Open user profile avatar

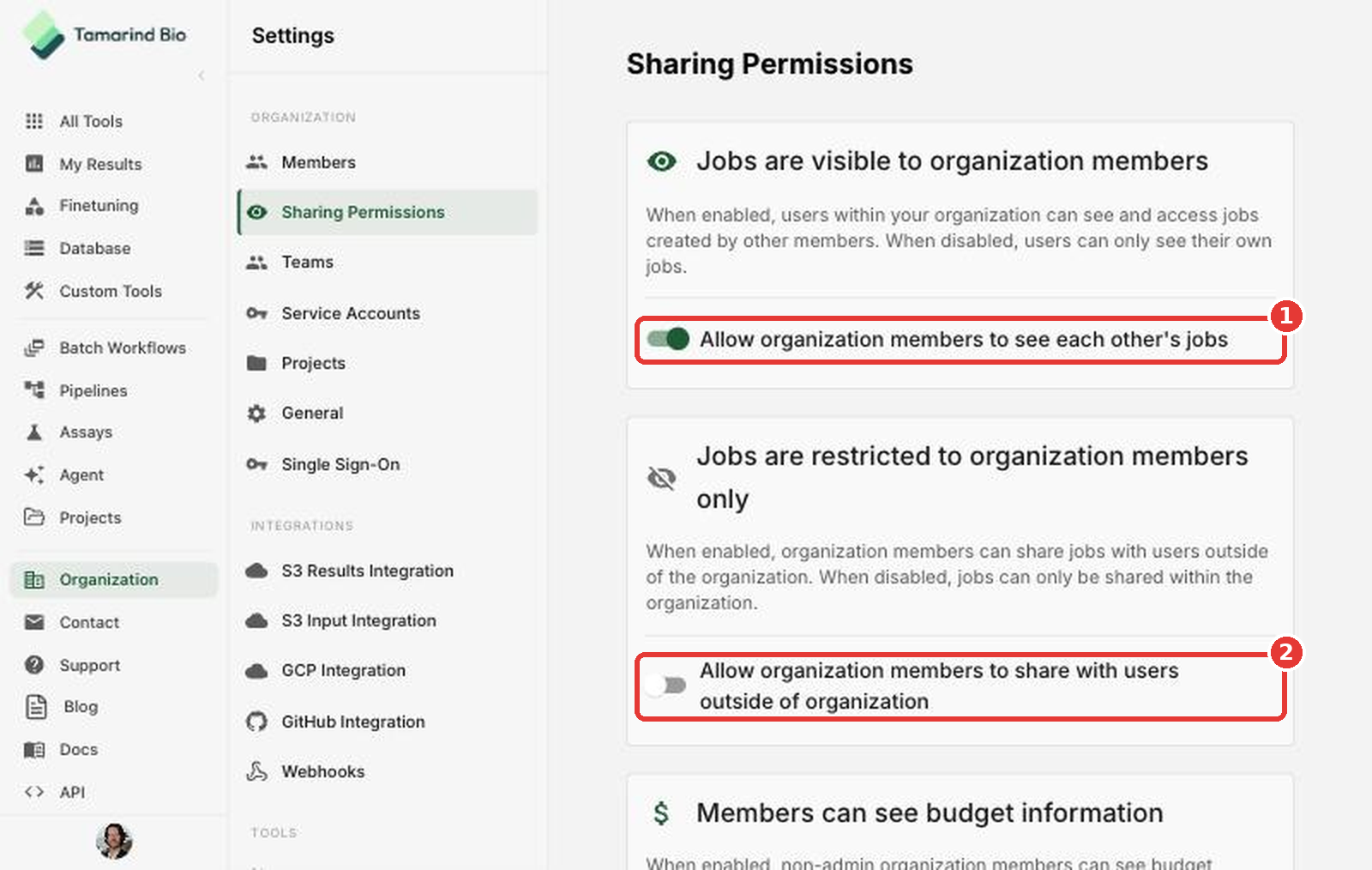[114, 841]
